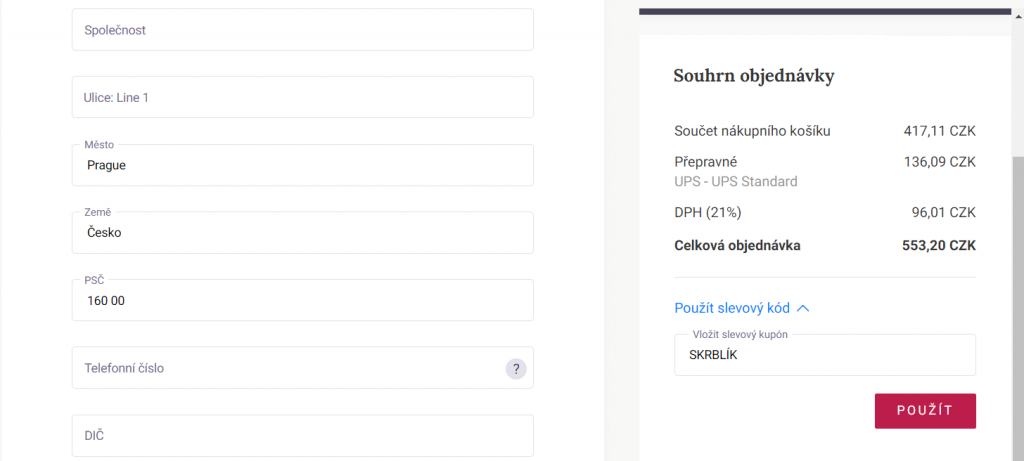Click the PSČ field with 160 00

click(x=302, y=300)
